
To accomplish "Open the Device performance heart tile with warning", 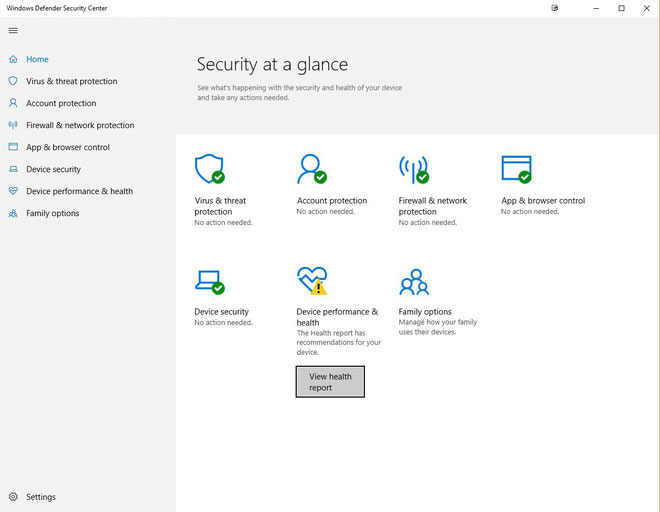I will (312, 280).
